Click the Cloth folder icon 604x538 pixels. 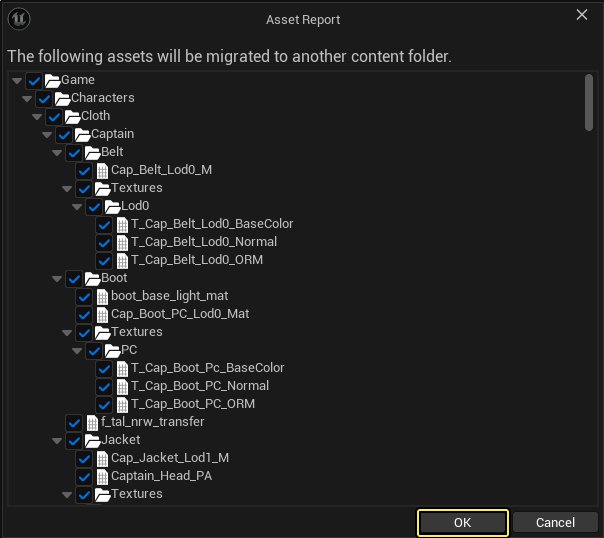click(72, 117)
